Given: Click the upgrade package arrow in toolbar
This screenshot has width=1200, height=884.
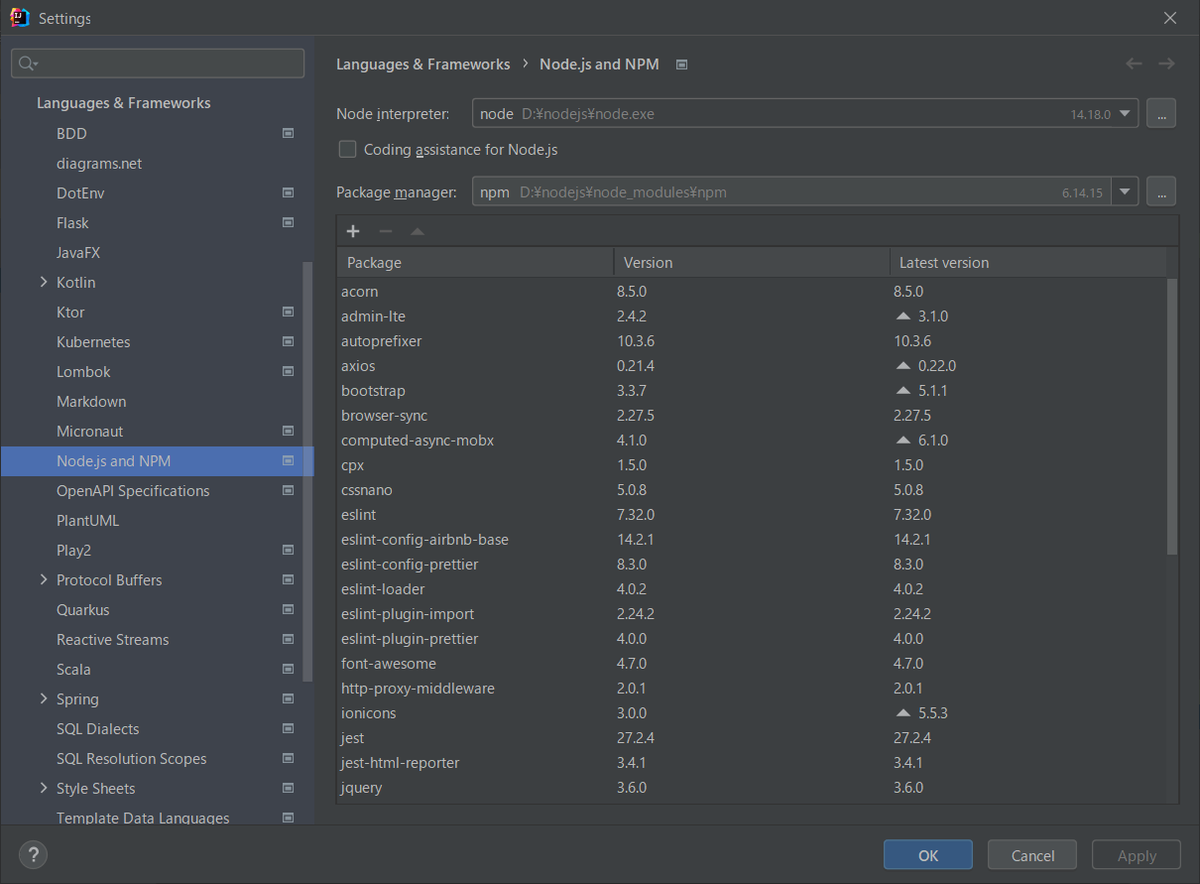Looking at the screenshot, I should click(417, 231).
